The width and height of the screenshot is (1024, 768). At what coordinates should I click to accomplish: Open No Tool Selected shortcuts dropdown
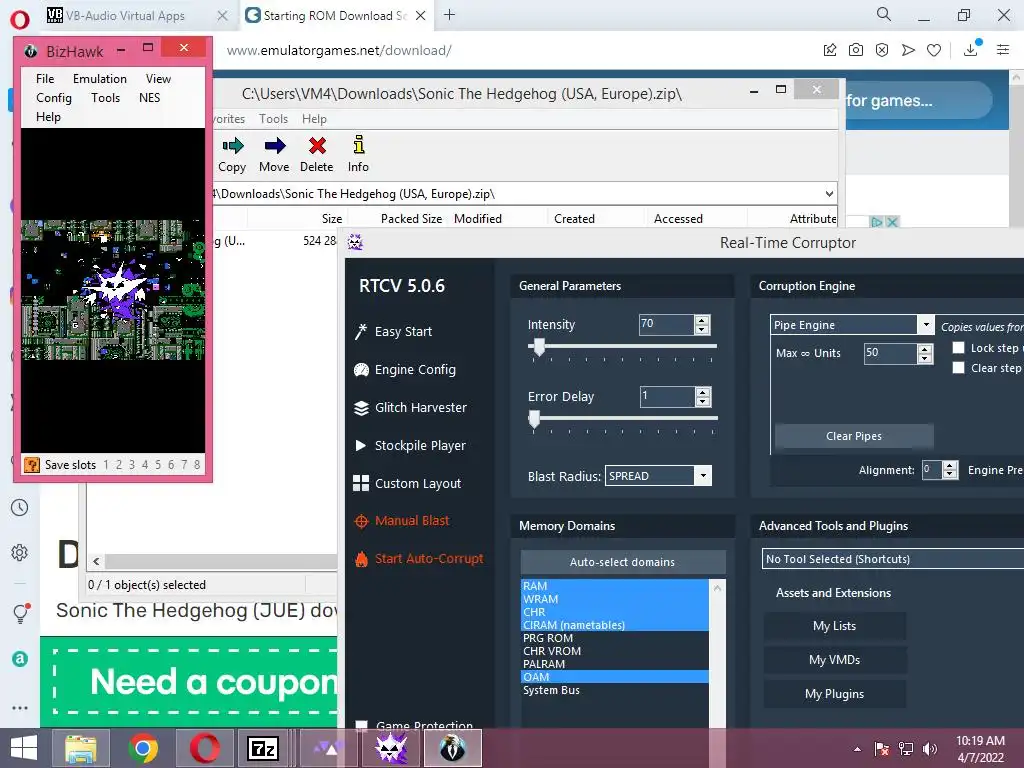coord(892,558)
